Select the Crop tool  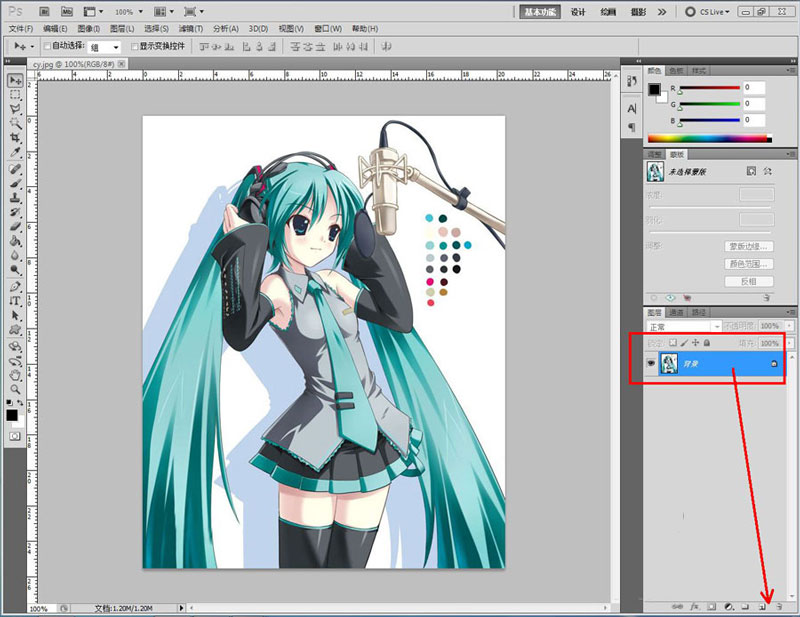(15, 138)
